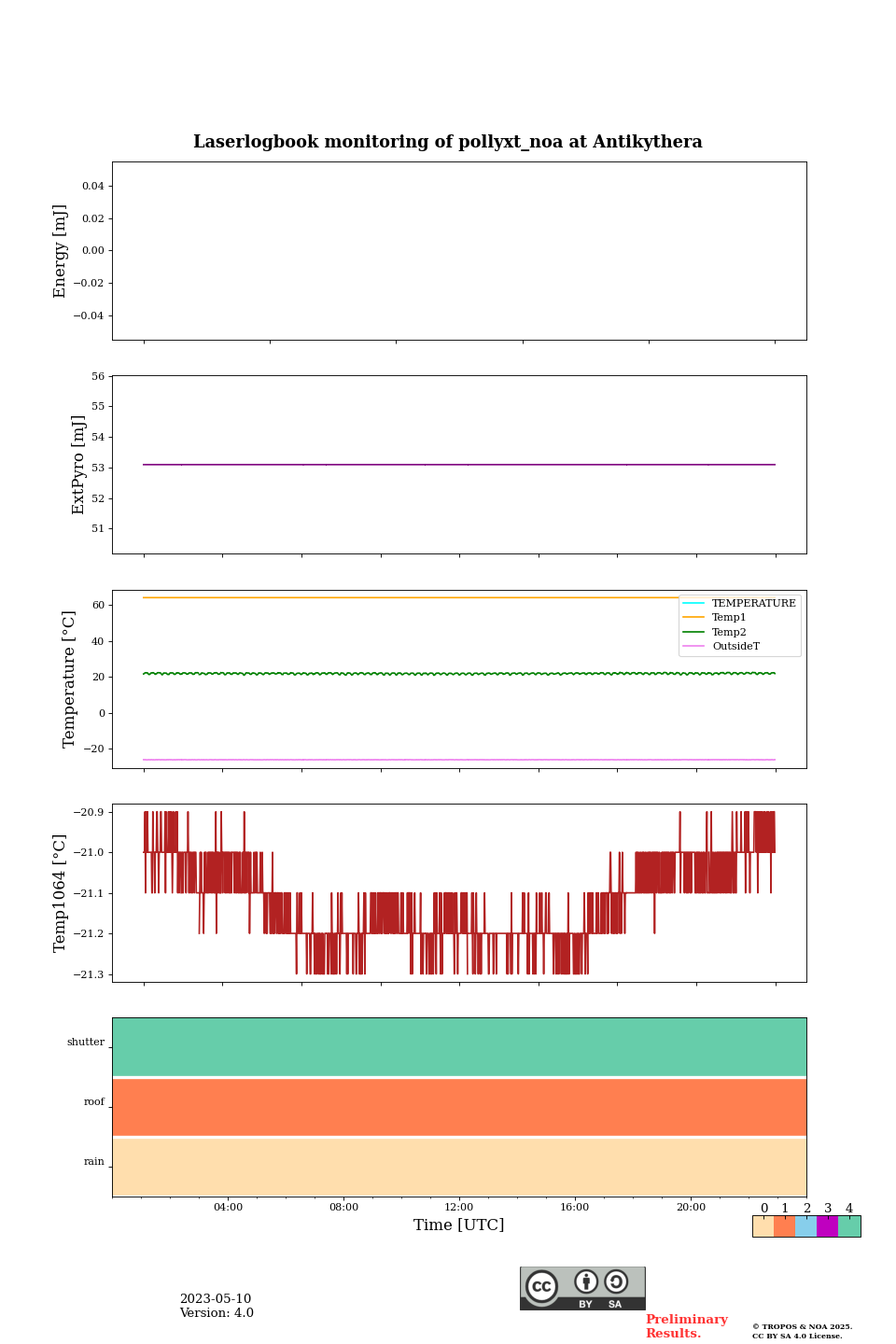Click the 08:00 time tick label
The width and height of the screenshot is (896, 1344).
click(x=343, y=1207)
